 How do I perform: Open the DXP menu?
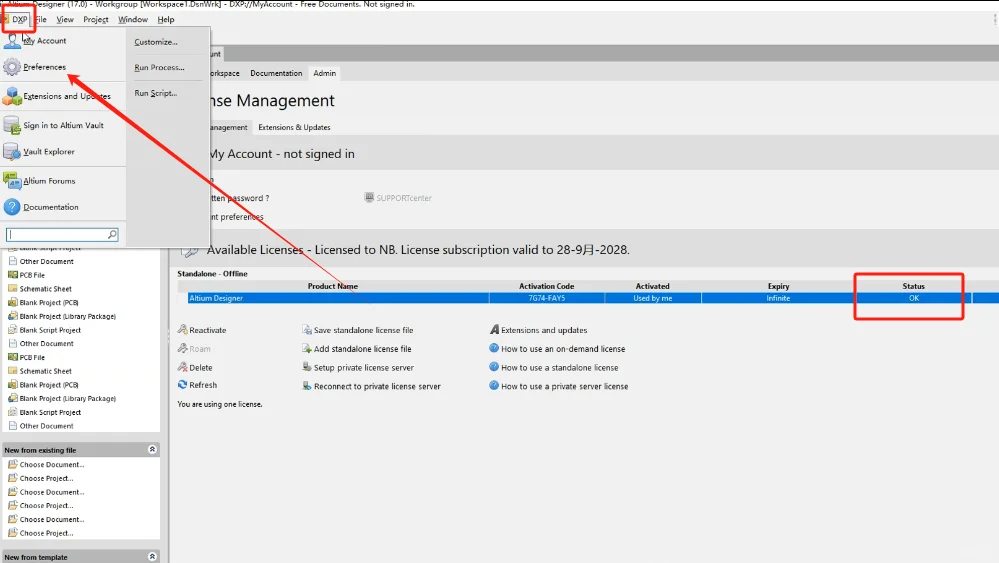[20, 20]
